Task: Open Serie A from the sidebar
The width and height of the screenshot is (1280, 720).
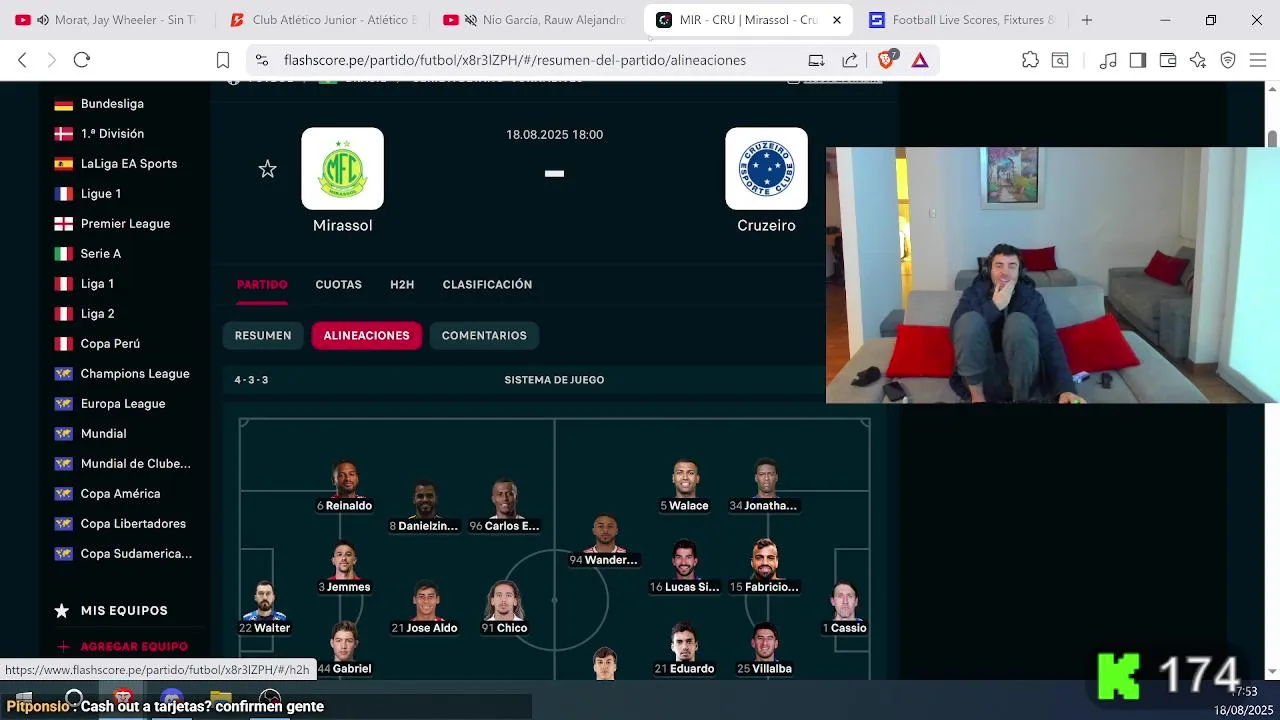Action: 101,254
